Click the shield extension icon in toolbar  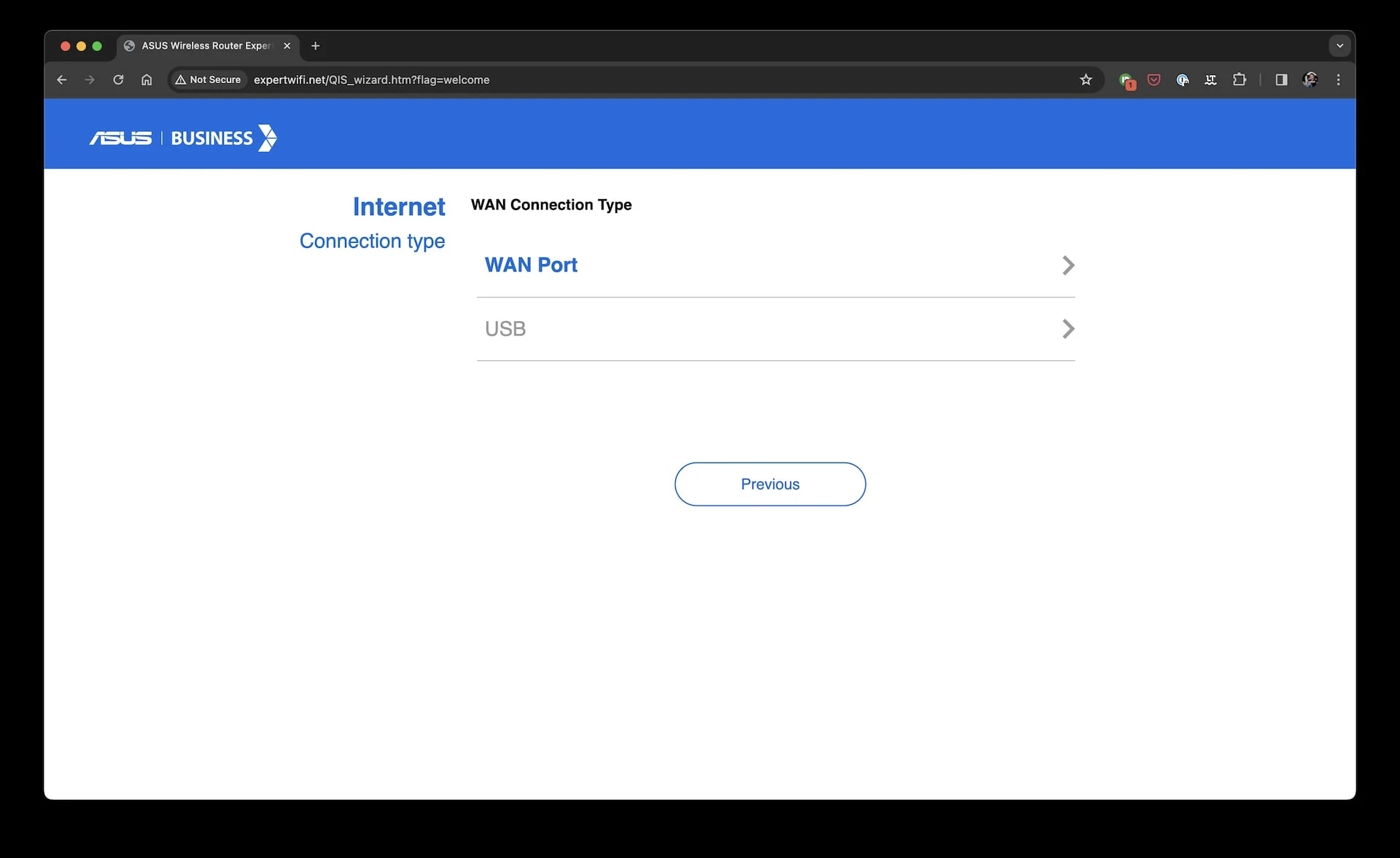1183,80
